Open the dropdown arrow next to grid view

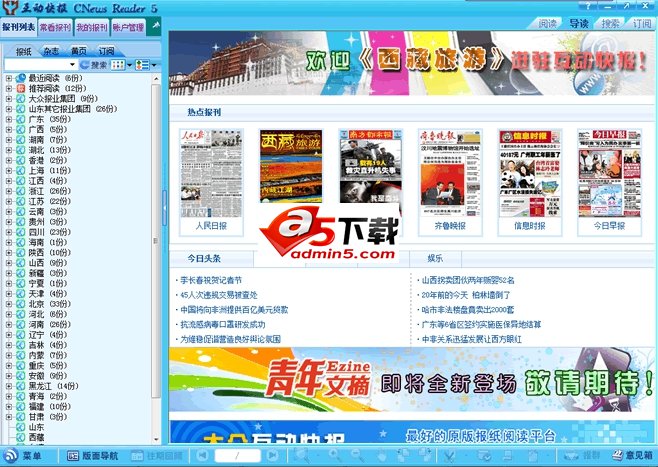click(129, 65)
